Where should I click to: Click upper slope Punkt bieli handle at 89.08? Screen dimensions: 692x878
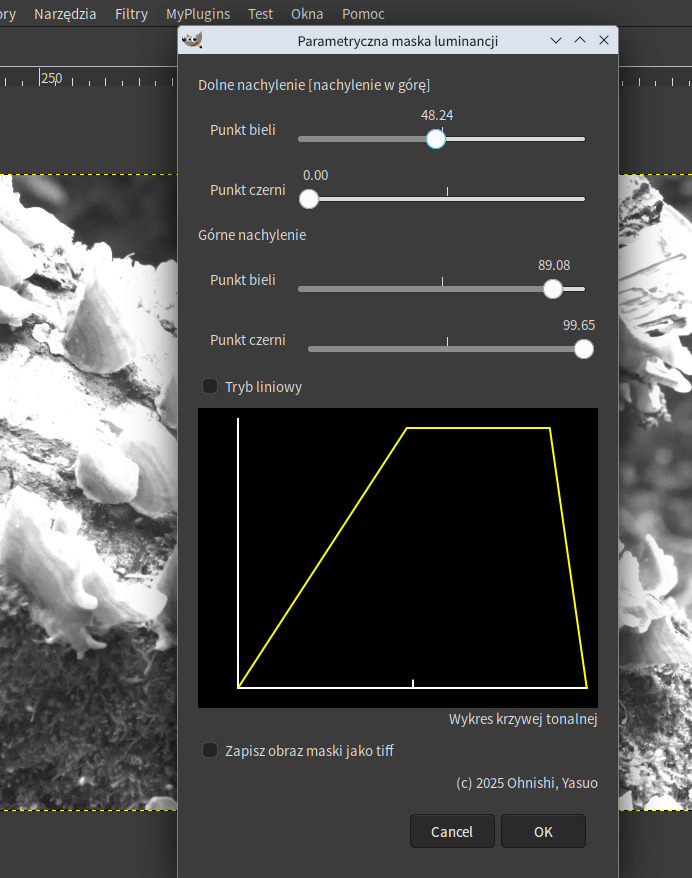[x=552, y=289]
